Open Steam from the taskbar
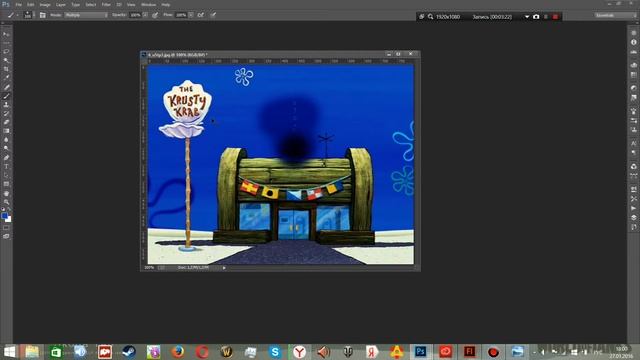The height and width of the screenshot is (360, 640). [129, 351]
